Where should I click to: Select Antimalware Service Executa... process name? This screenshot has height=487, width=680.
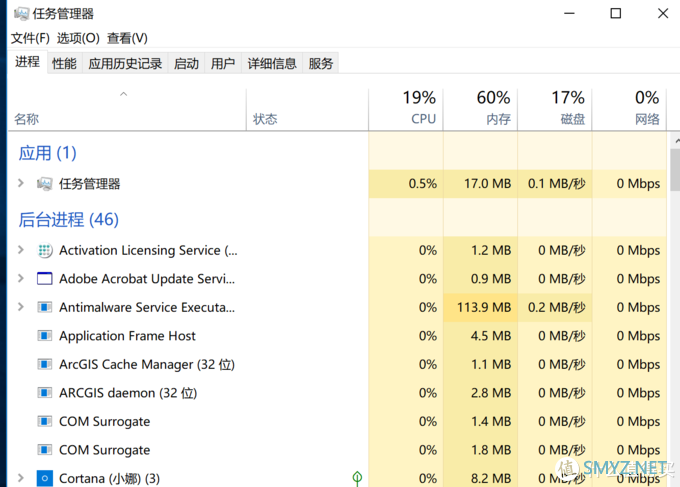pyautogui.click(x=147, y=307)
